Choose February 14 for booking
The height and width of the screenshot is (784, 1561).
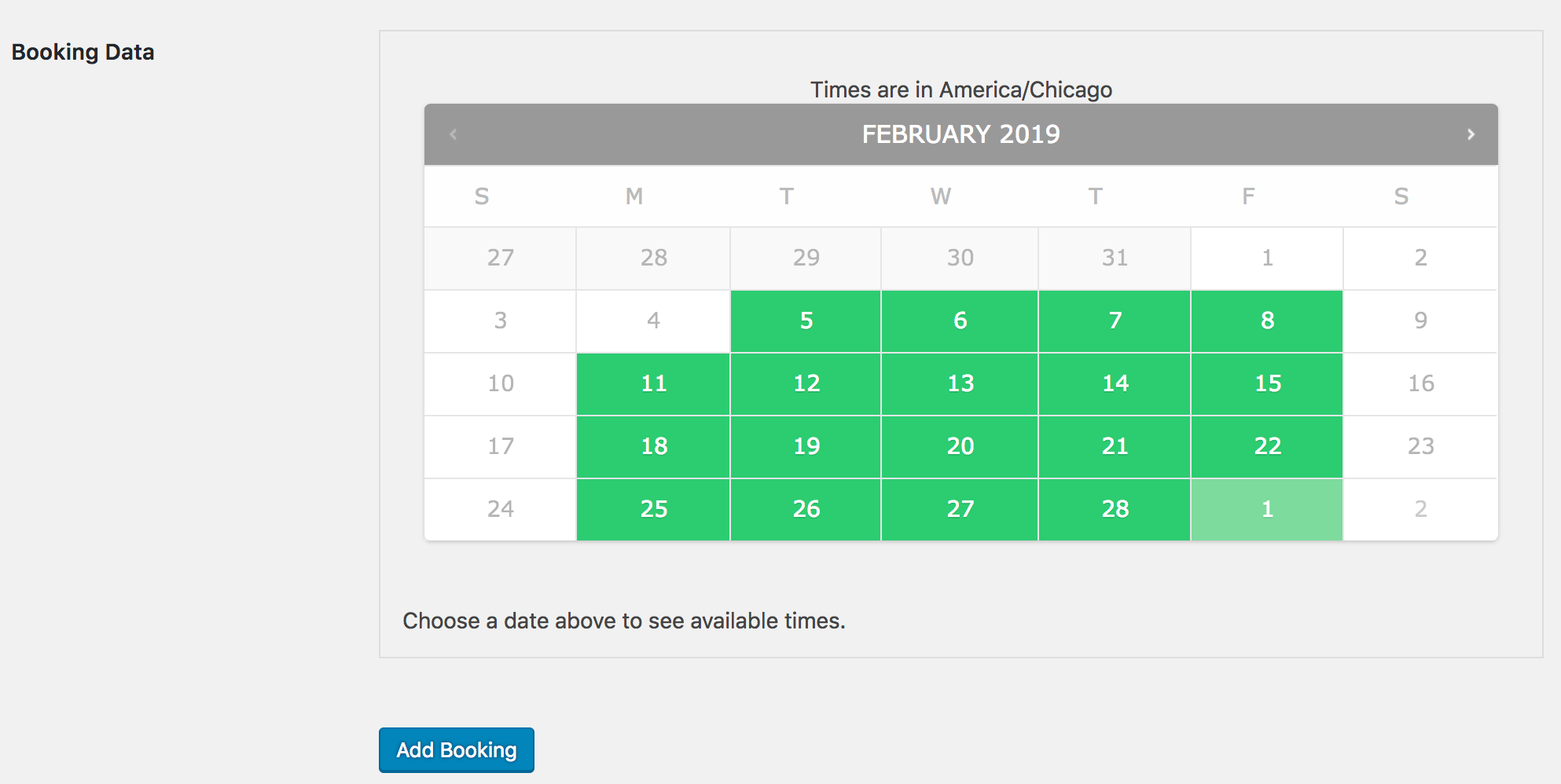[1113, 383]
